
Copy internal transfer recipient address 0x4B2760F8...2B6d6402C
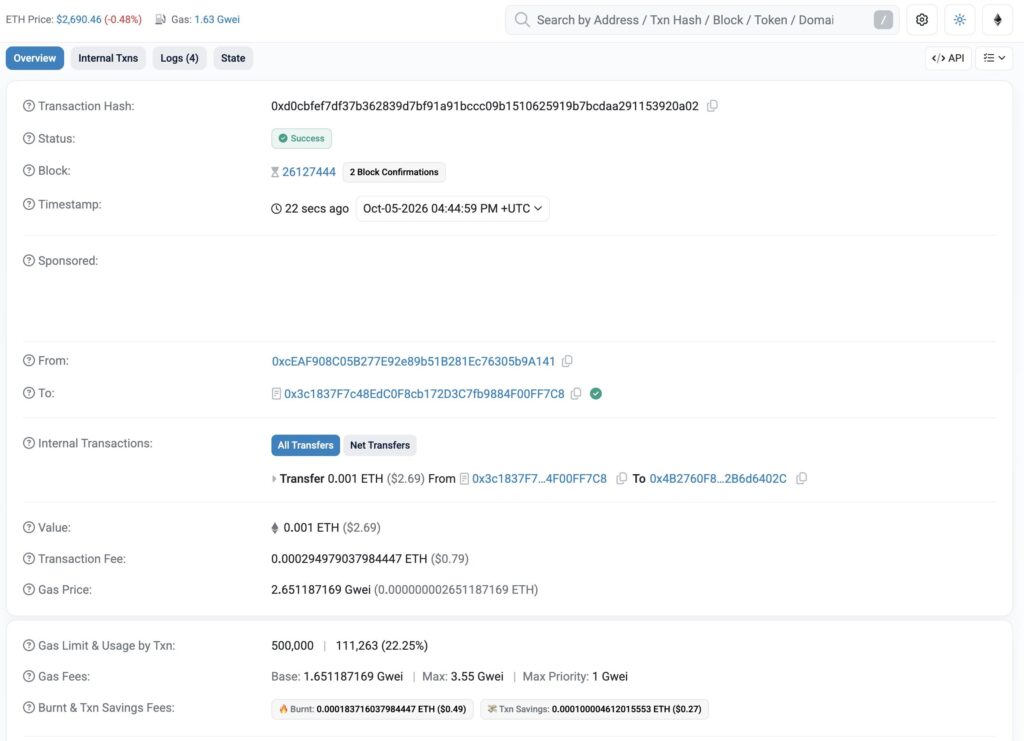[802, 479]
